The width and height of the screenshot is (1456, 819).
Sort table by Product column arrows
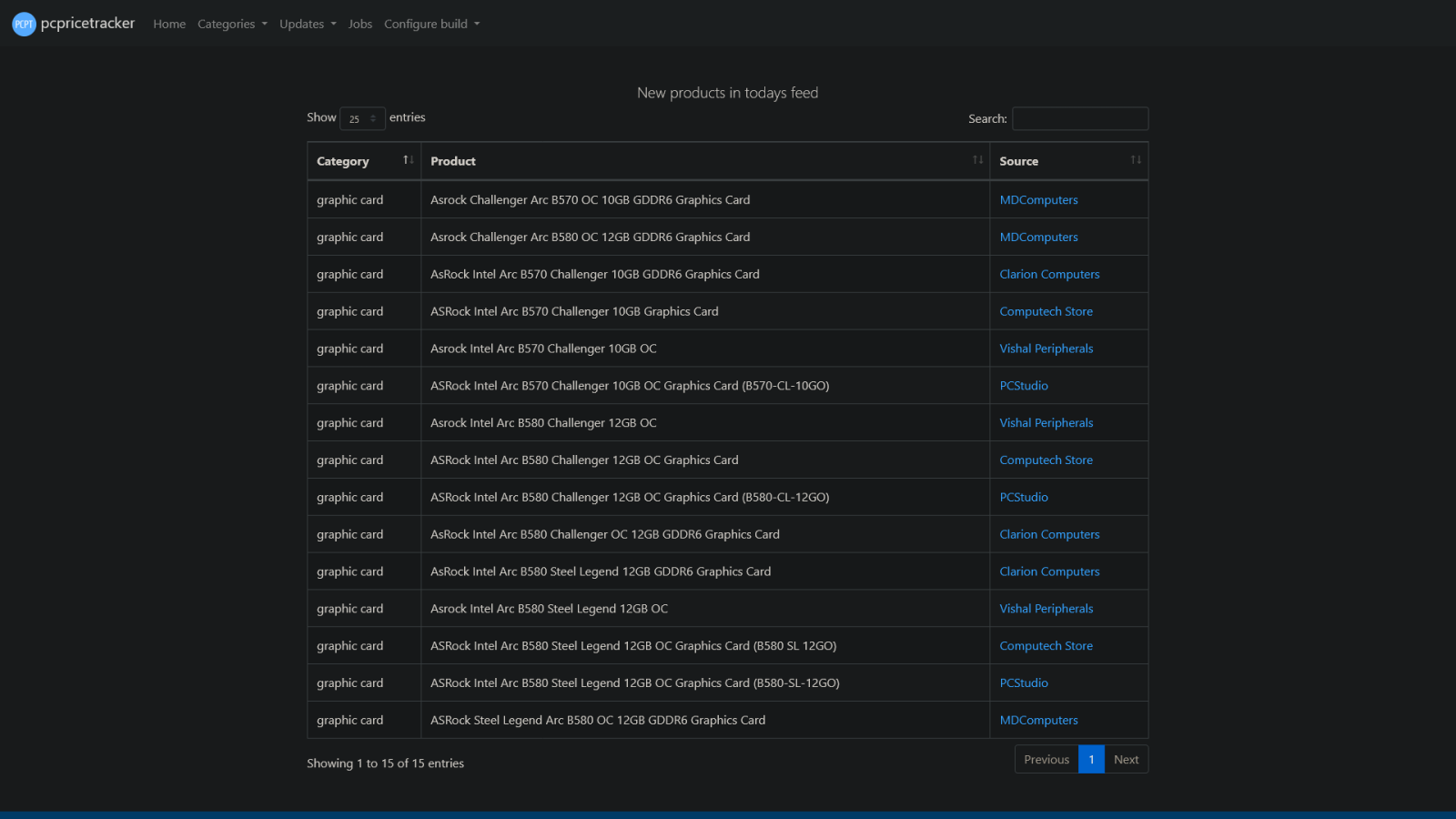[x=977, y=160]
